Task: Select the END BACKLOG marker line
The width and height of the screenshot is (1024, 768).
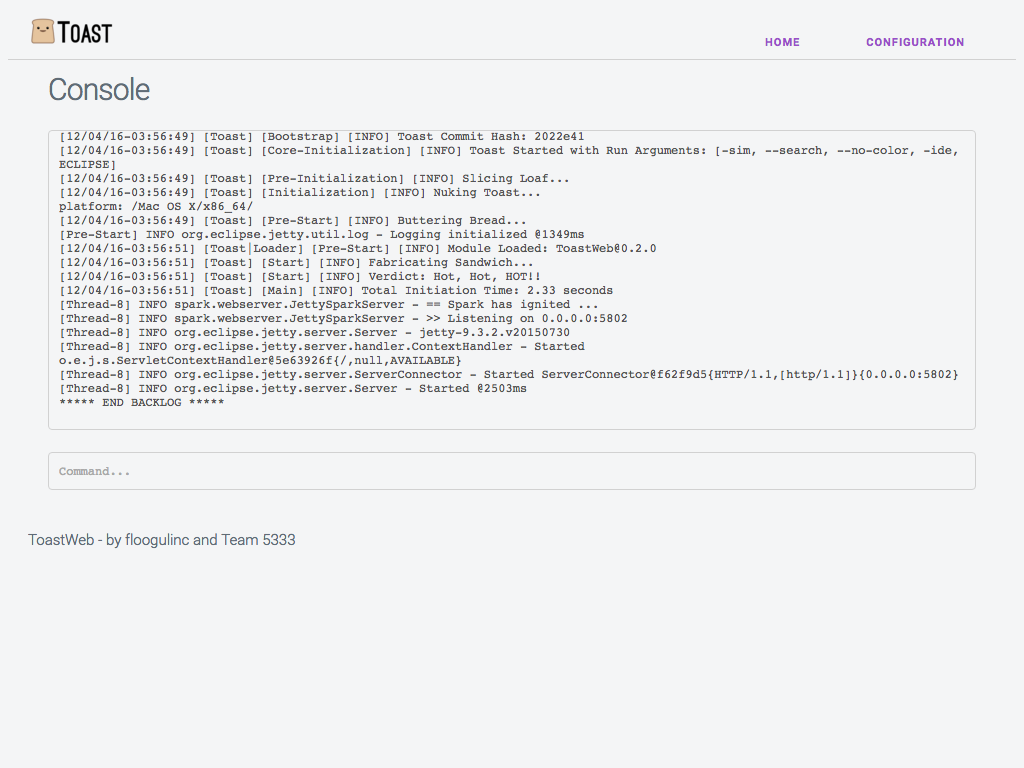Action: (x=141, y=402)
